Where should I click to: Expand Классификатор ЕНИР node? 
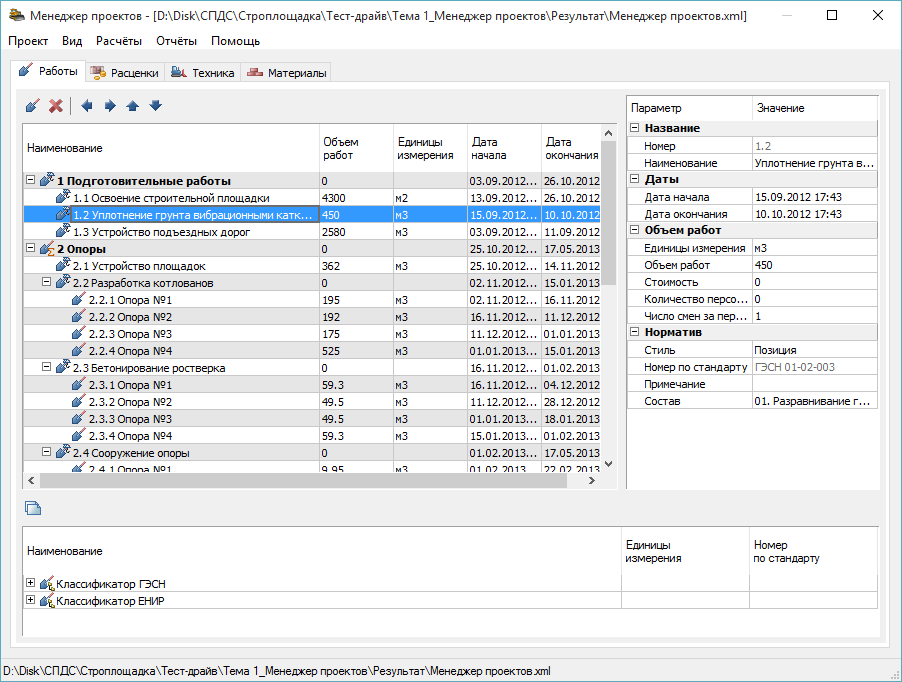coord(30,600)
